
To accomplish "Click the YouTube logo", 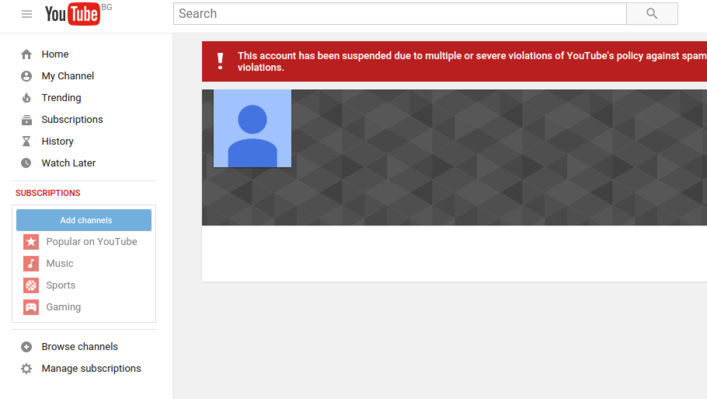I will click(x=72, y=14).
